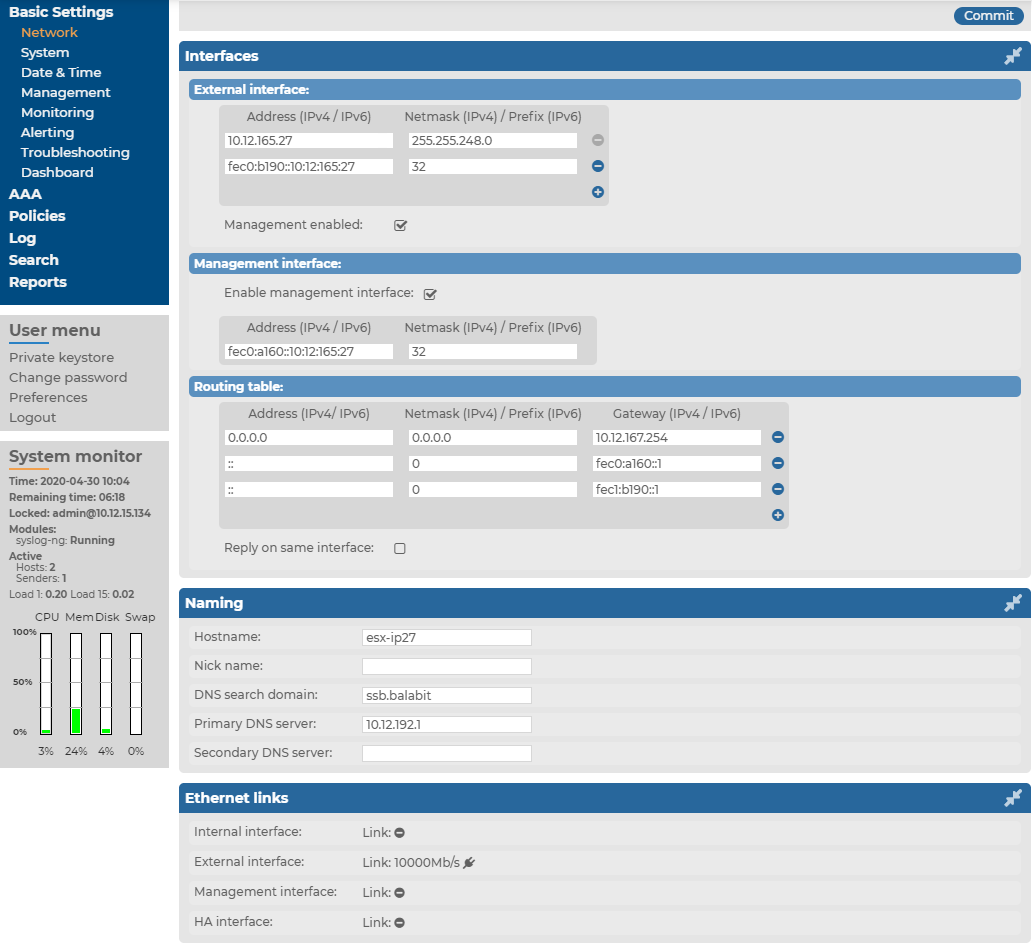Click the Hostname input field
This screenshot has width=1032, height=943.
coord(446,637)
